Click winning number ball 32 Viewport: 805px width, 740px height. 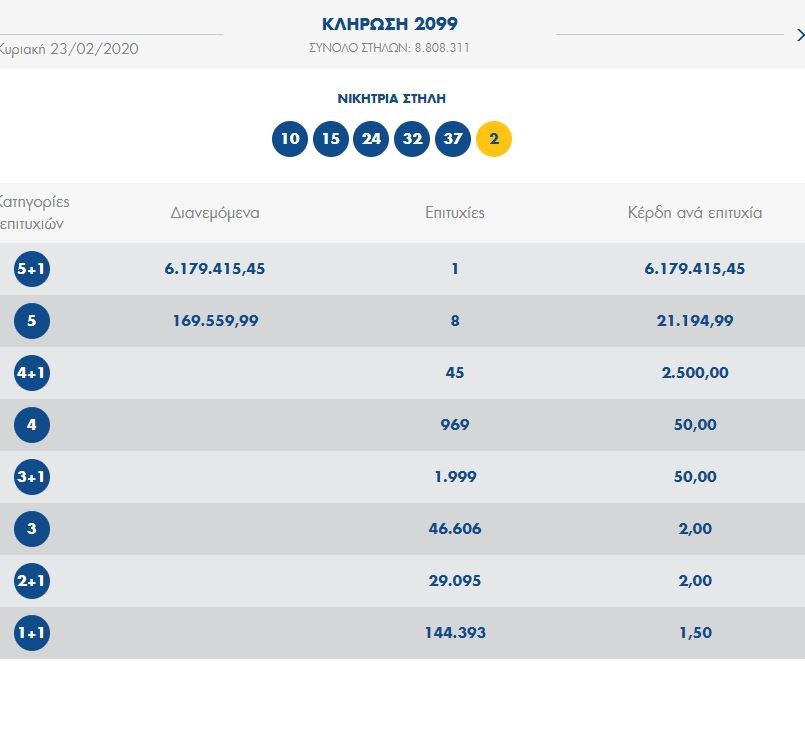[x=412, y=139]
